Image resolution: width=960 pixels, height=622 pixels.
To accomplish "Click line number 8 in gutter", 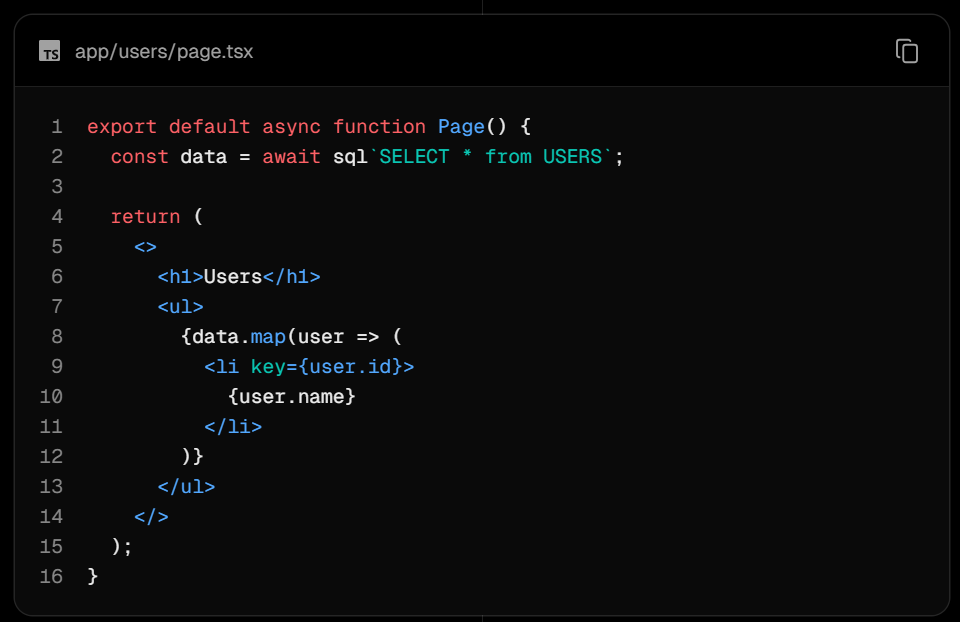I will pos(56,337).
